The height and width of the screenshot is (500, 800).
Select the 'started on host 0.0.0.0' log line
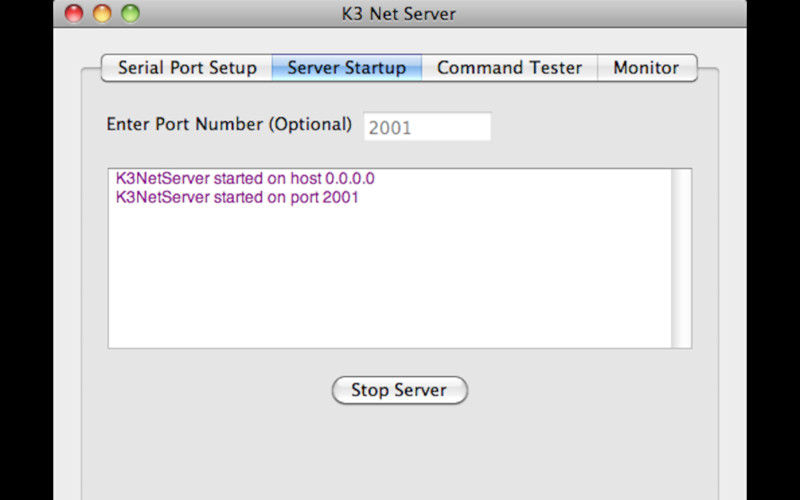pos(245,179)
